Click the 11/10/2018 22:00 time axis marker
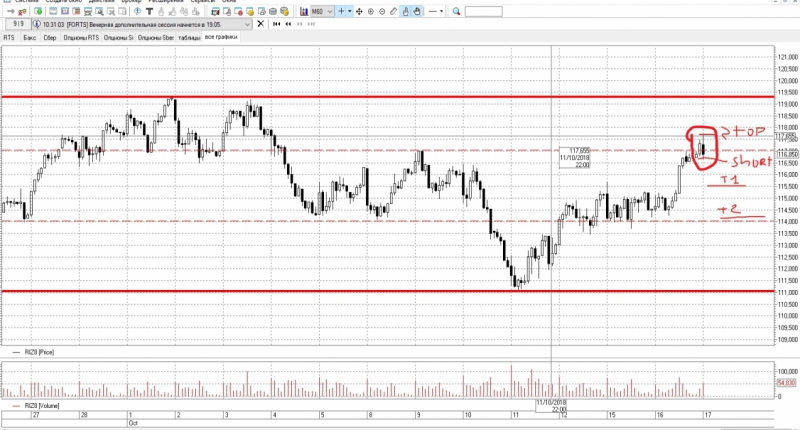Screen dimensions: 800x430 point(552,406)
